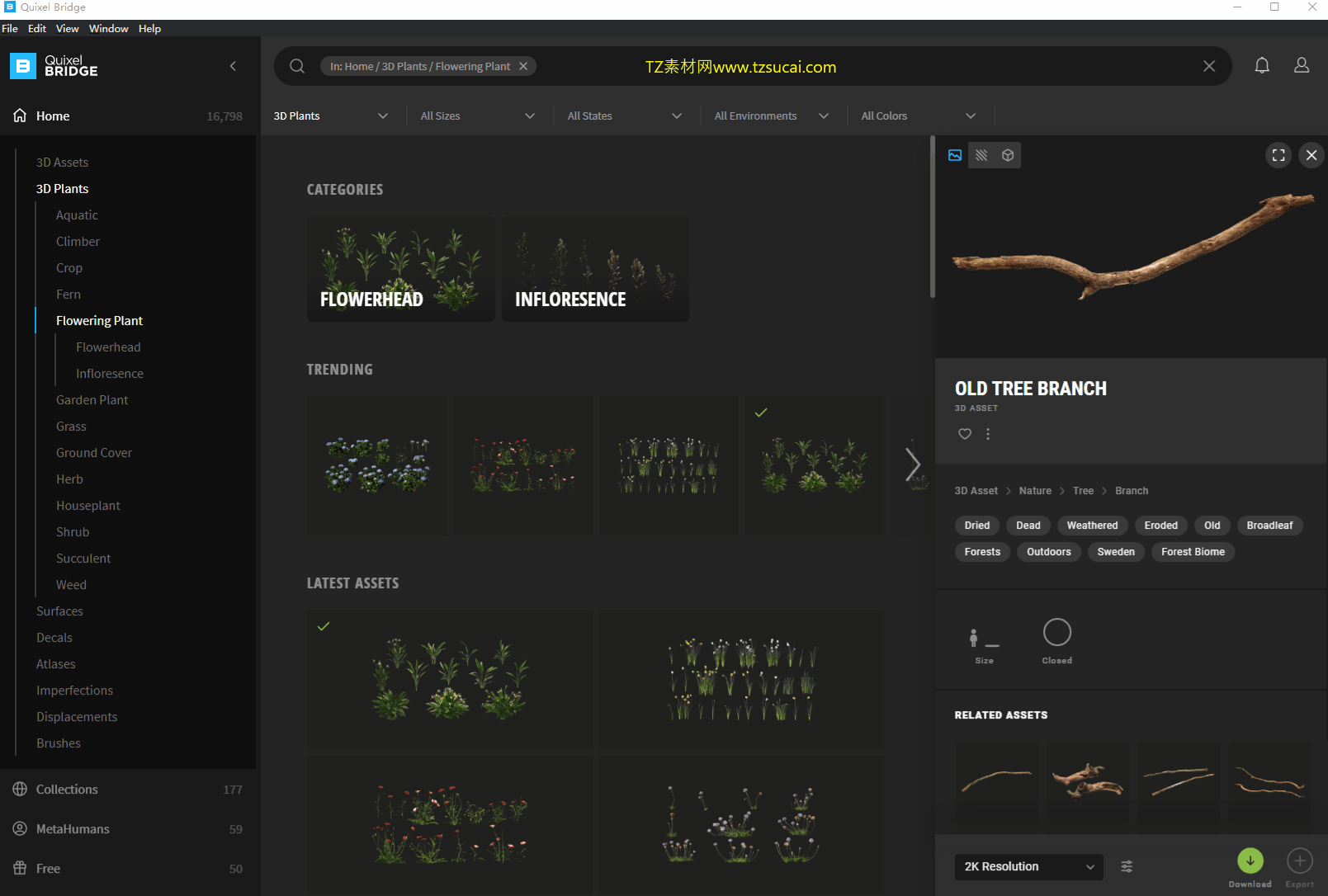
Task: Open the three-dot more options menu
Action: pyautogui.click(x=988, y=434)
